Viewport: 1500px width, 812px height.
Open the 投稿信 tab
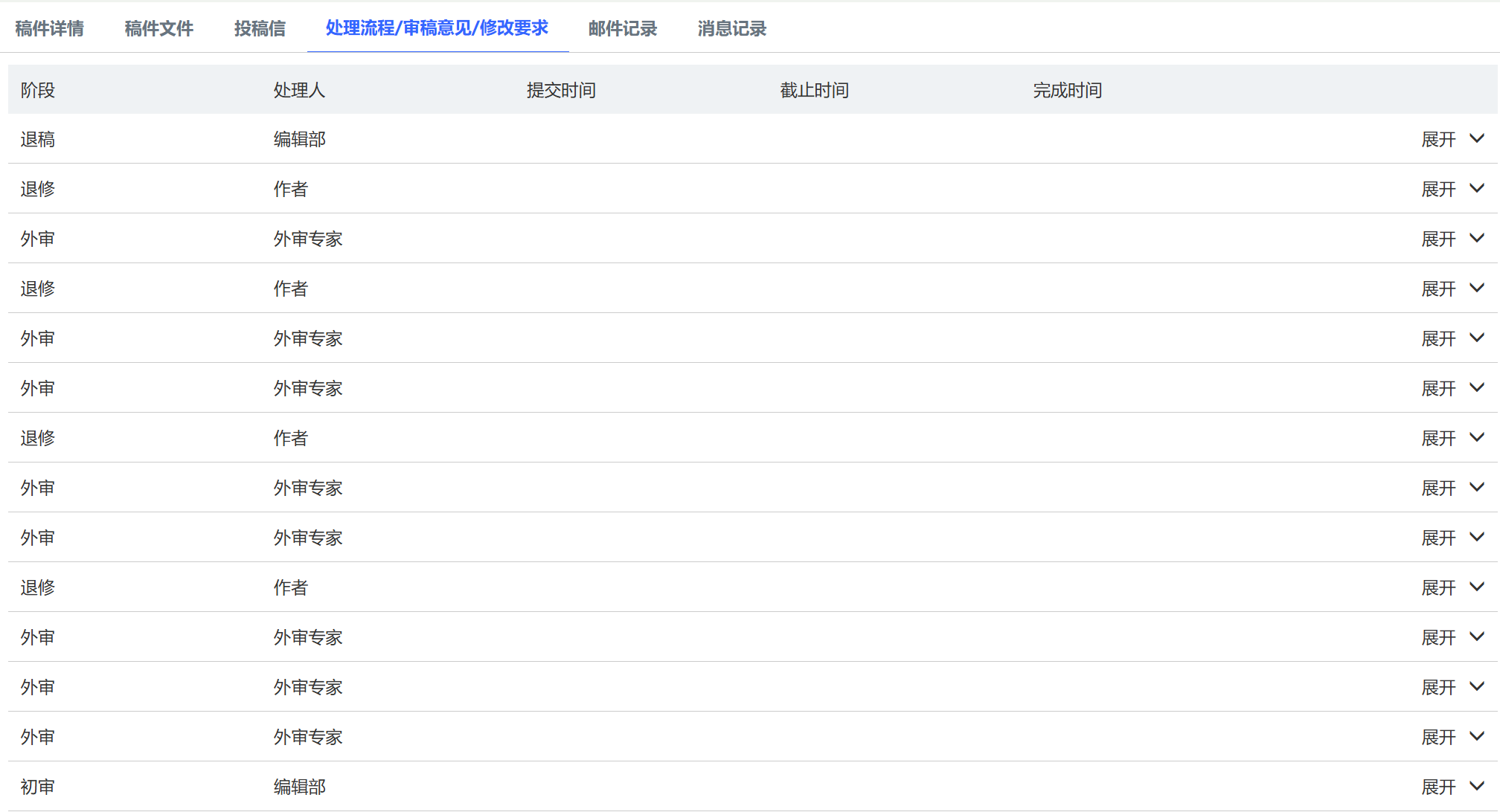click(x=260, y=28)
